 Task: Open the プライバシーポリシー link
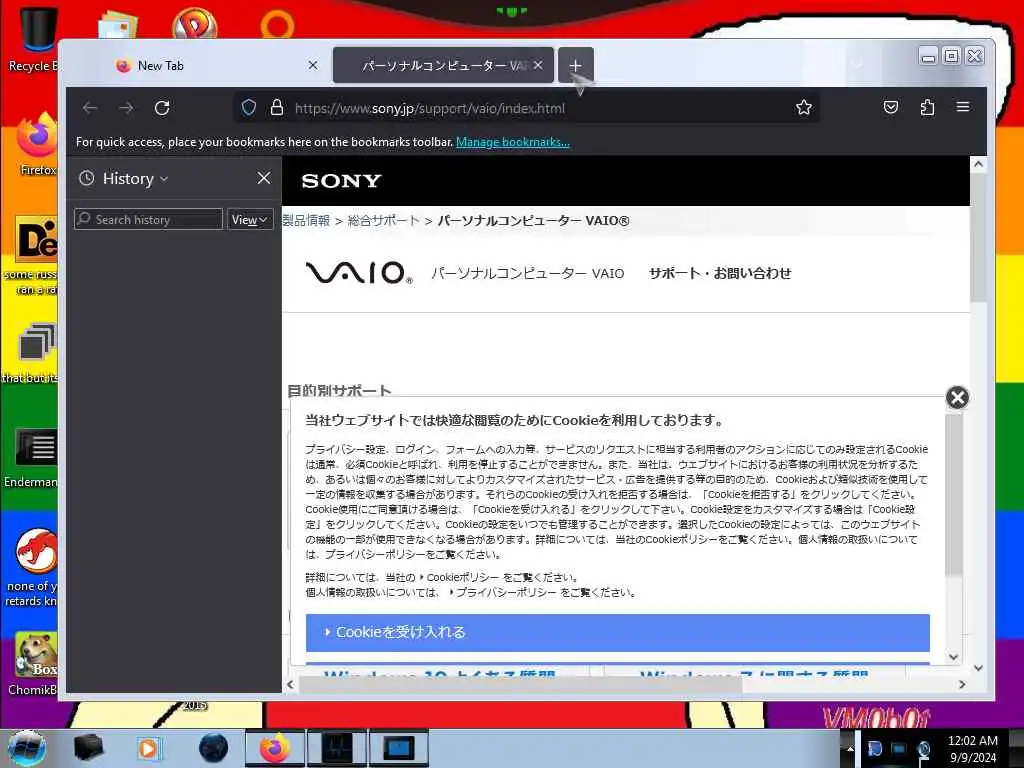coord(505,592)
